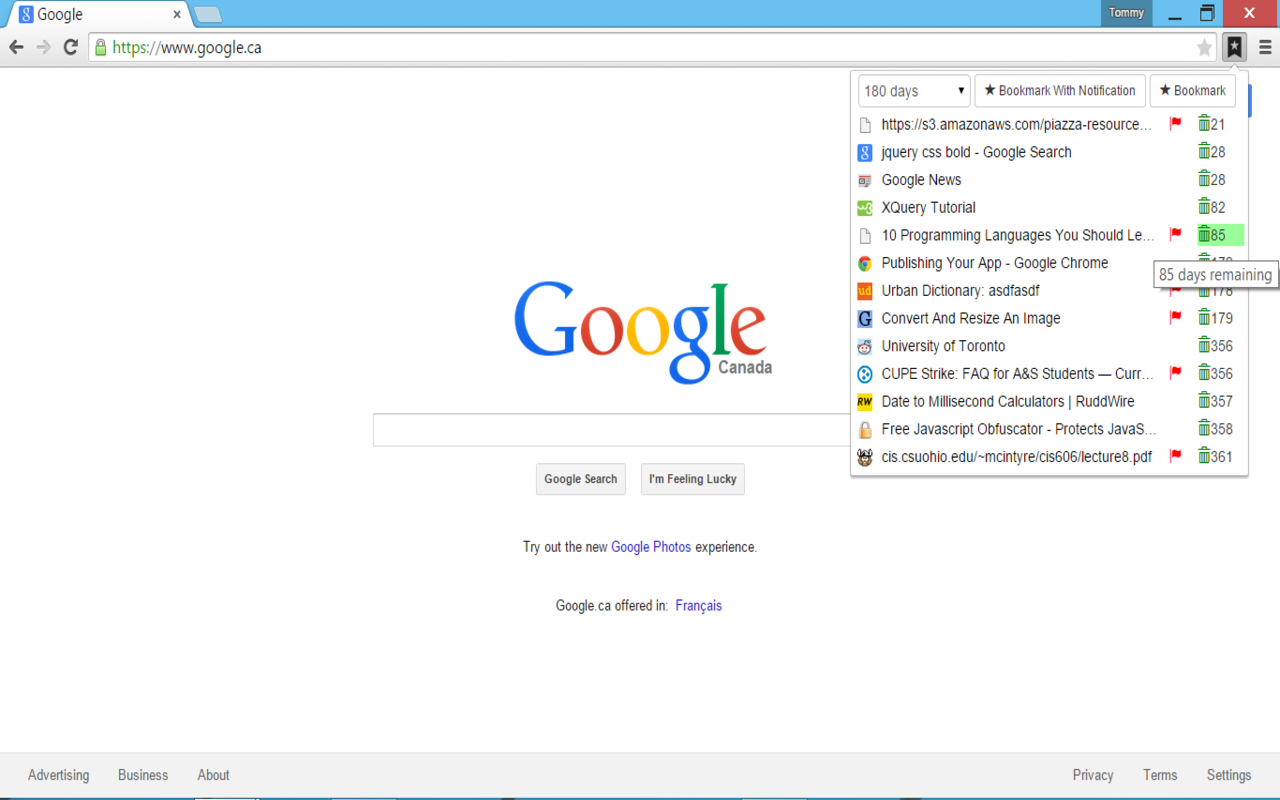
Task: Delete the CUPE Strike bookmark with its trash icon
Action: click(1204, 373)
